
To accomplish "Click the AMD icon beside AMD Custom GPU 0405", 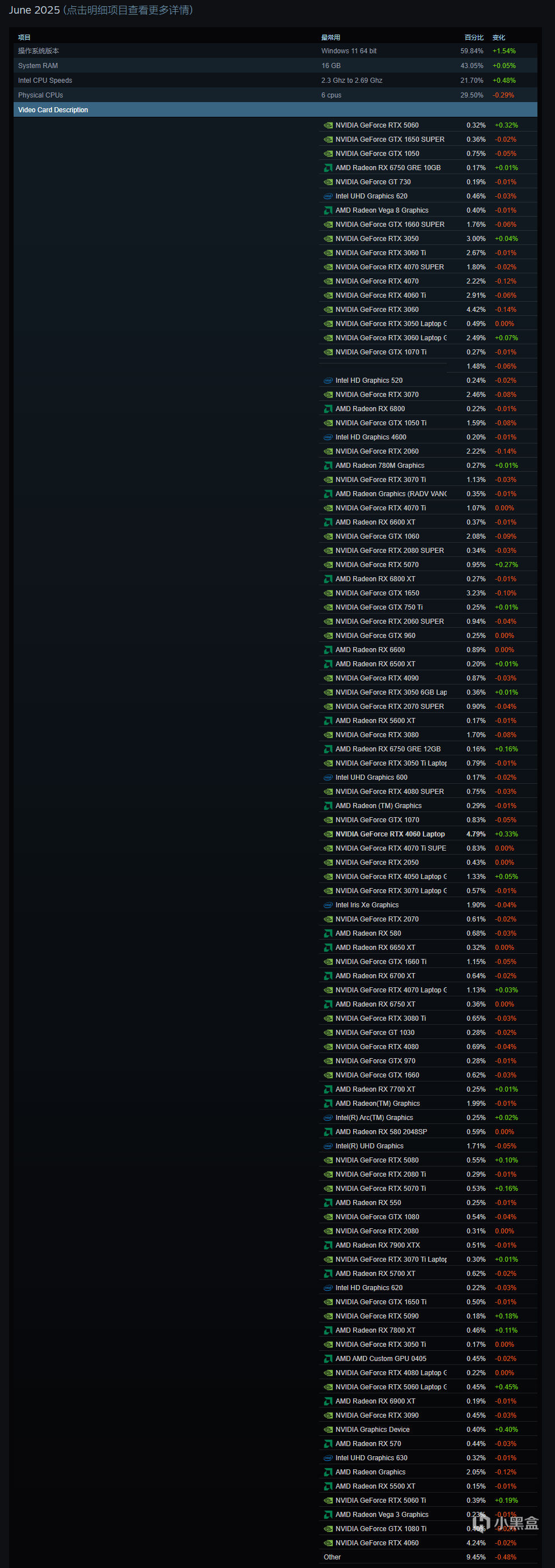I will coord(328,1359).
